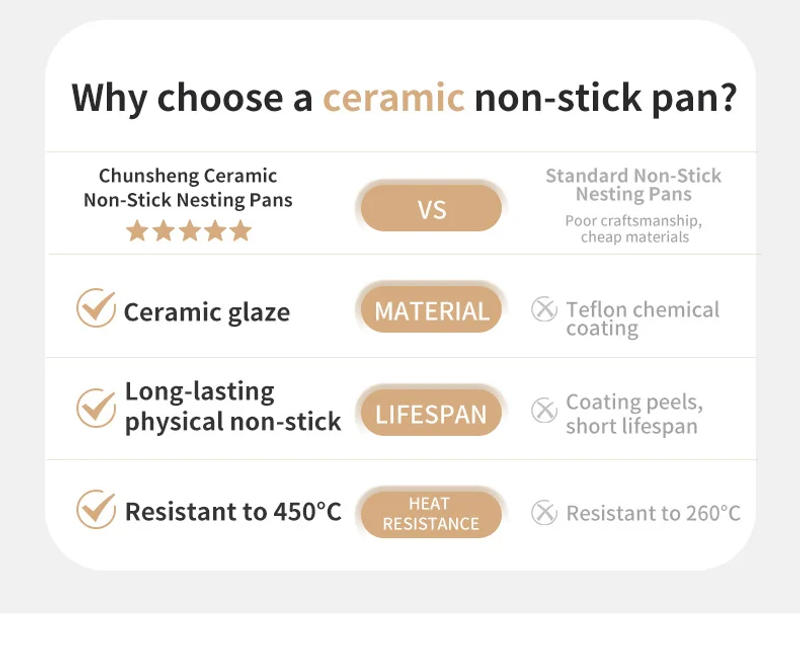Click the Resistant to 450°C text

233,512
